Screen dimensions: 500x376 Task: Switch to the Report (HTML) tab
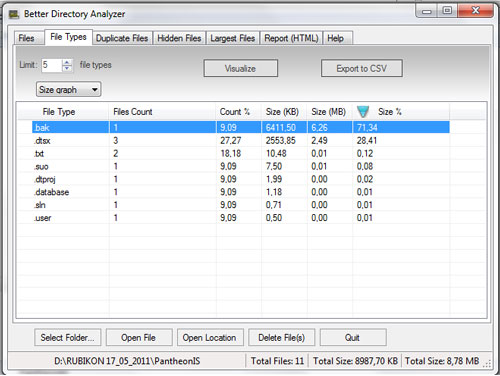click(291, 38)
